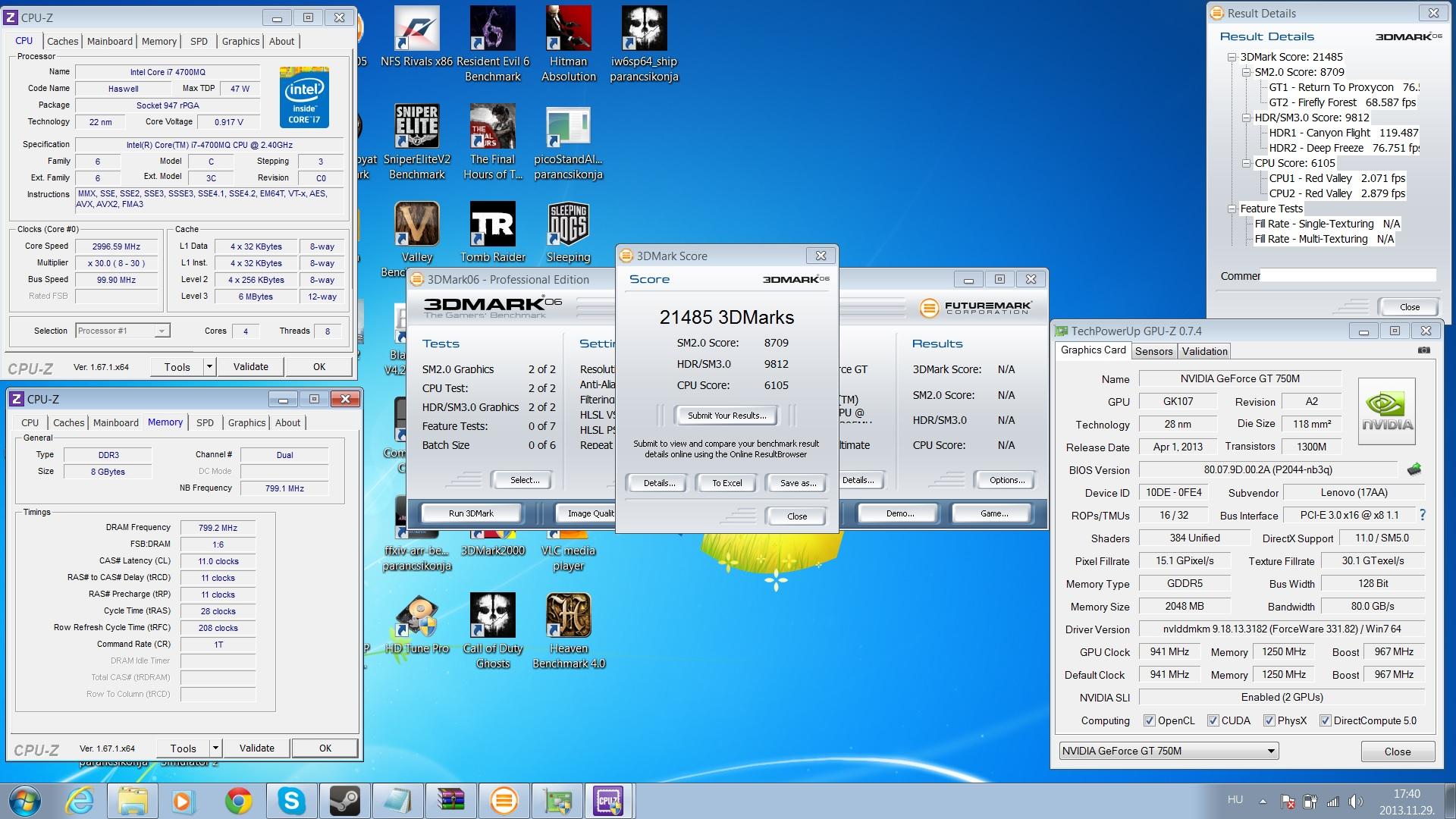This screenshot has height=819, width=1456.
Task: Toggle OpenCL checkbox in GPU-Z
Action: [x=1150, y=720]
